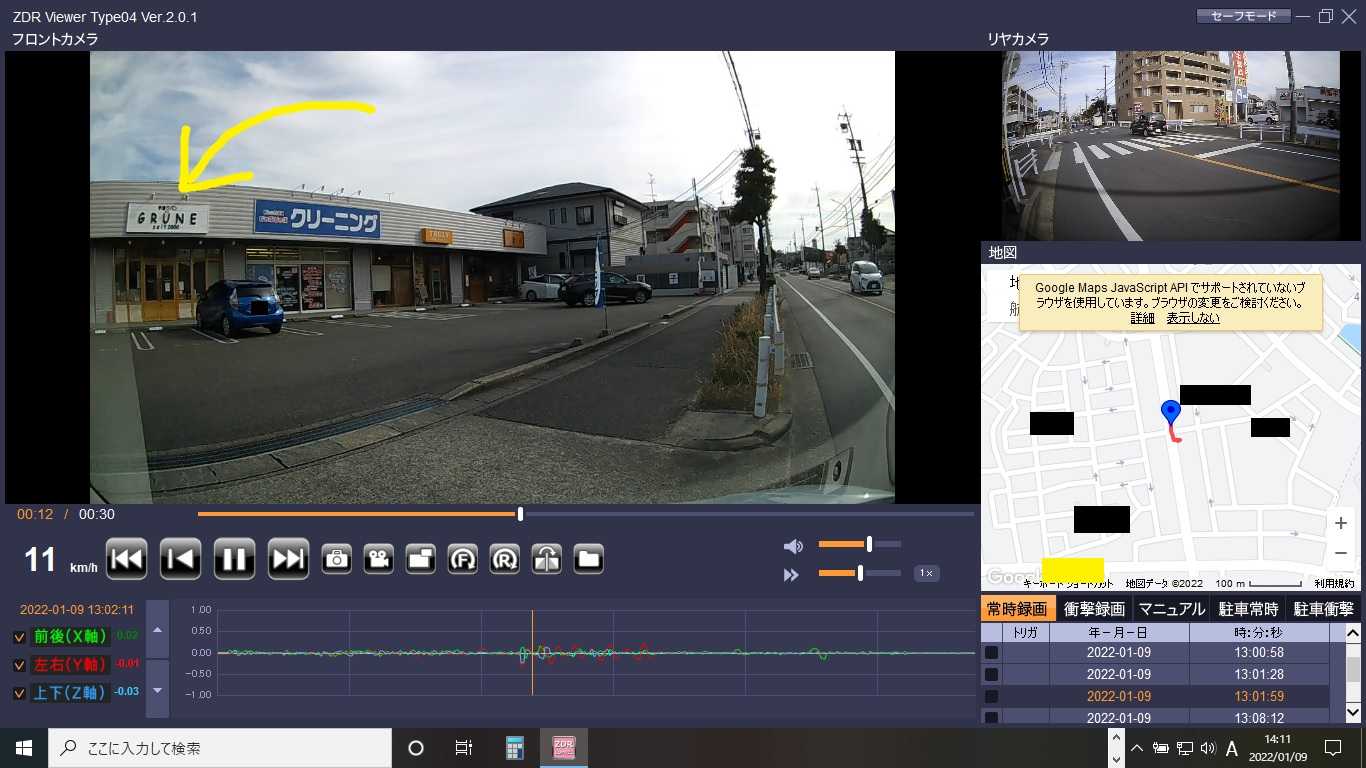The width and height of the screenshot is (1366, 768).
Task: Open the 駐車常時 tab
Action: point(1248,609)
